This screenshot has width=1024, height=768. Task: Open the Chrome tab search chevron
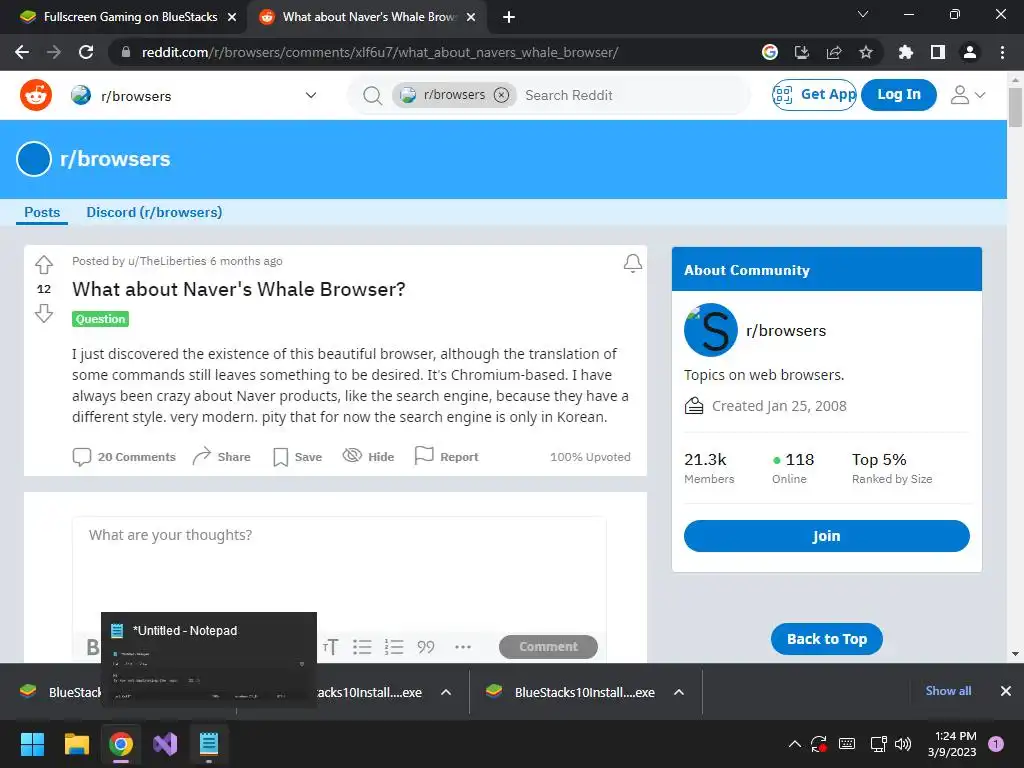coord(863,14)
